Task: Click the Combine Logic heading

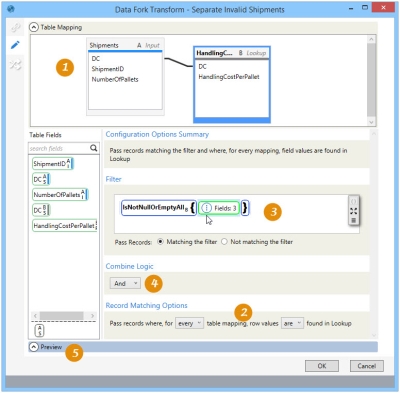Action: [129, 266]
